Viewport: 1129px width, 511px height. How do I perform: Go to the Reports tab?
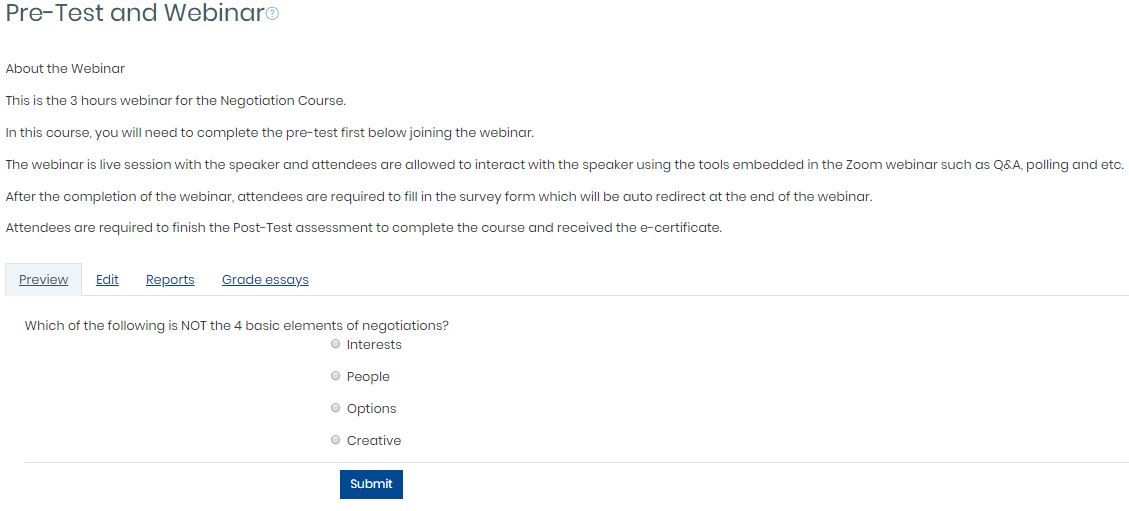pyautogui.click(x=170, y=279)
